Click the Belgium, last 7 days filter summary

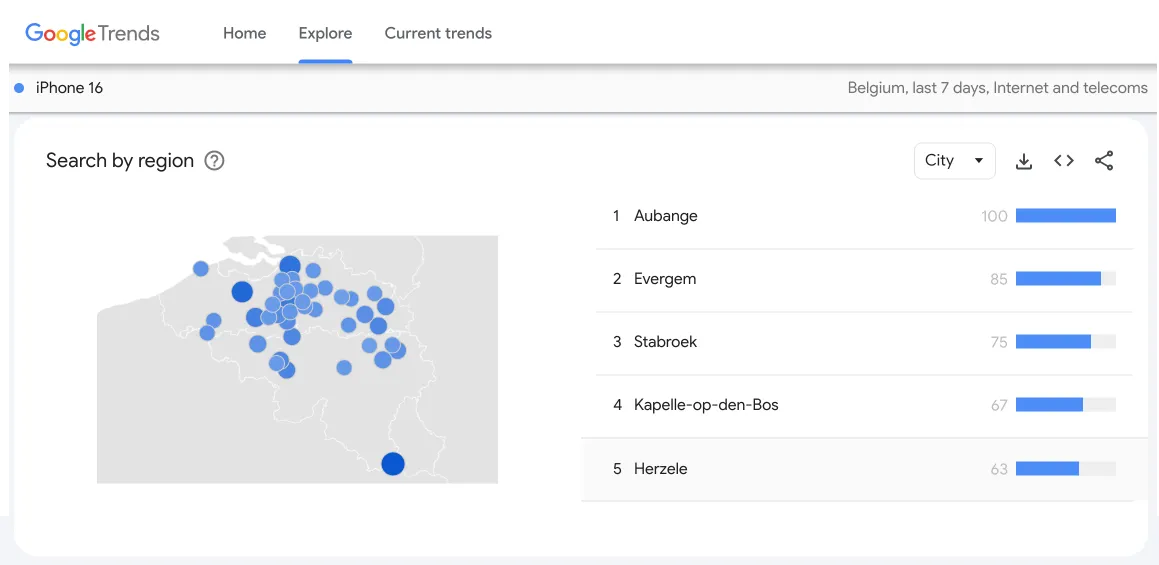[x=997, y=88]
